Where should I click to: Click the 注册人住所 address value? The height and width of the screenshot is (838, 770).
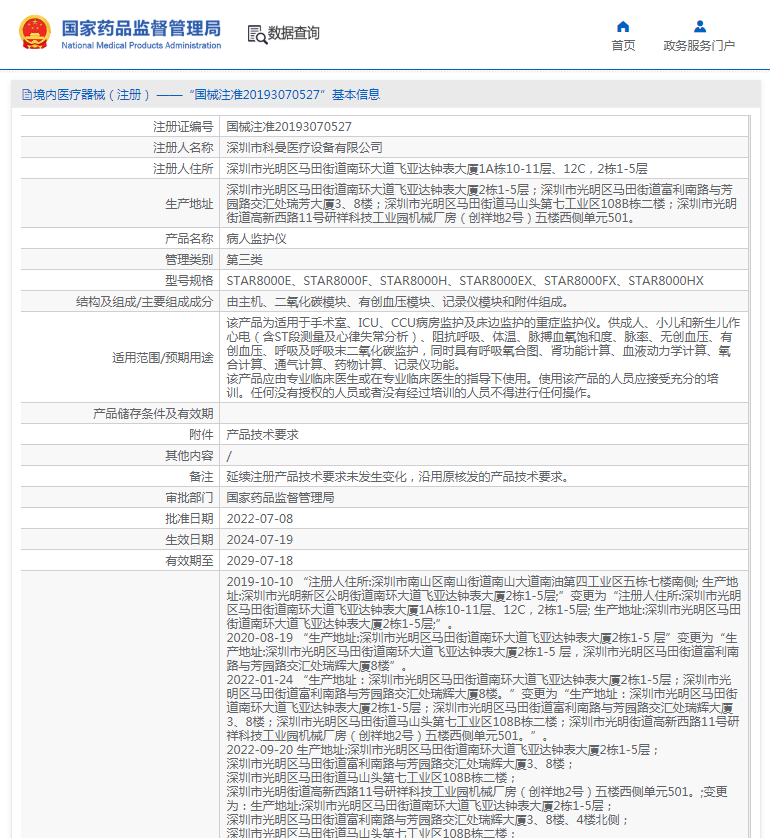coord(437,169)
